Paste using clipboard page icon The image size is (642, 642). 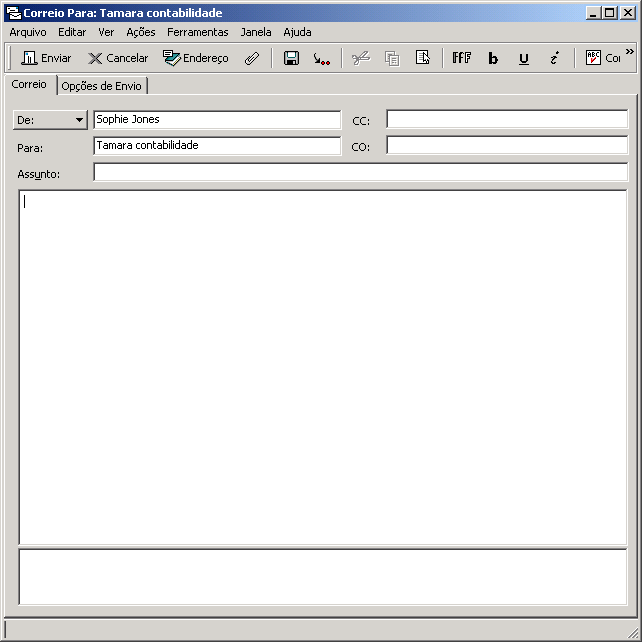coord(423,58)
